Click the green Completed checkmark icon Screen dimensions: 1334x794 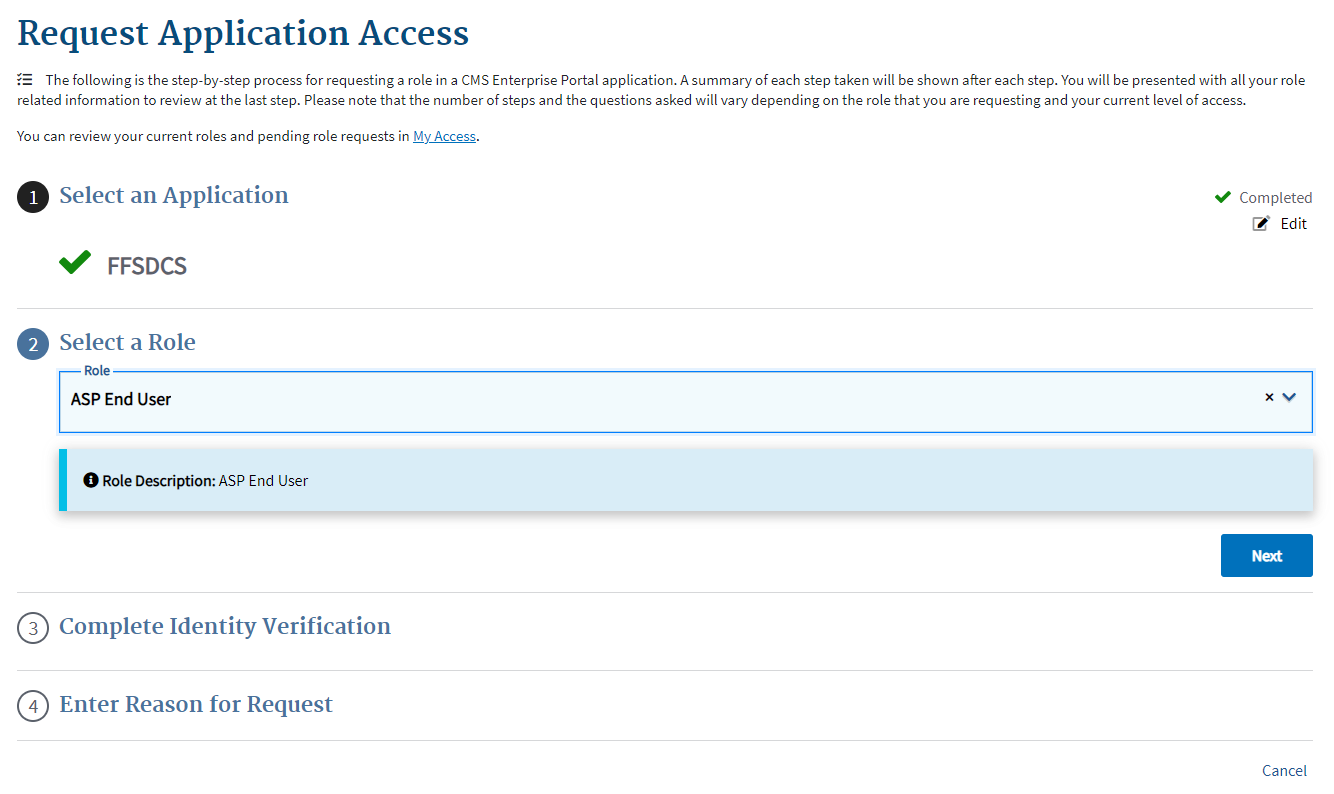click(1222, 197)
